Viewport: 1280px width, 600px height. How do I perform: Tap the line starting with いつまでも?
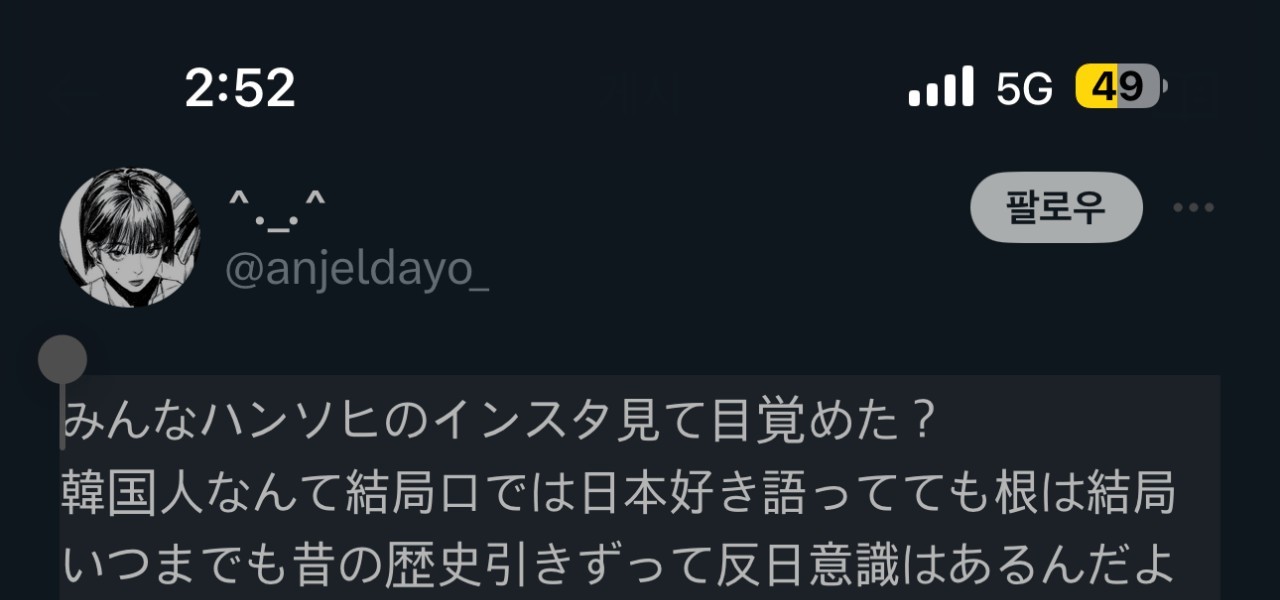coord(618,566)
